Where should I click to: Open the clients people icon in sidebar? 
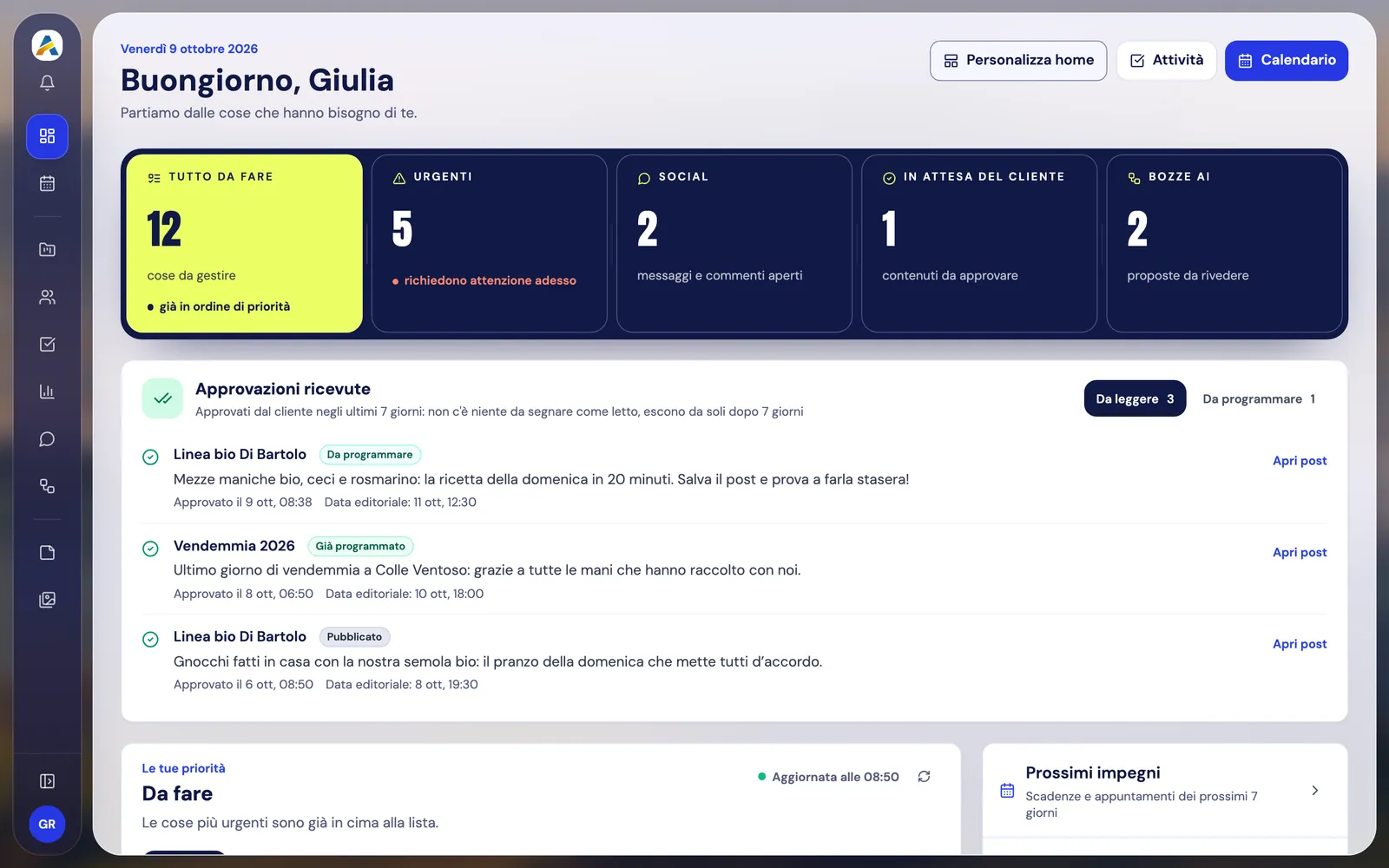click(47, 297)
